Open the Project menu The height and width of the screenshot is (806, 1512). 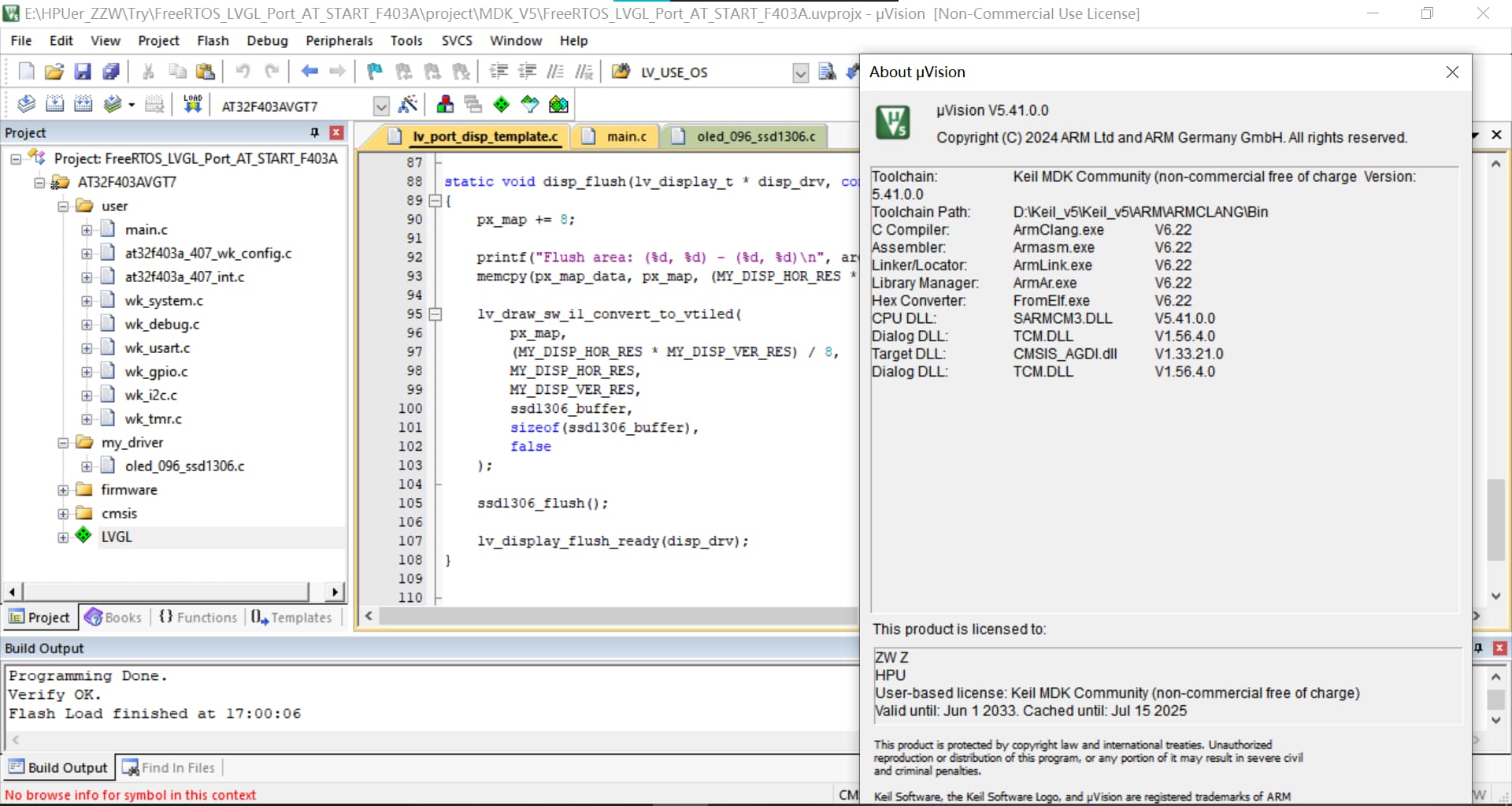pos(158,40)
